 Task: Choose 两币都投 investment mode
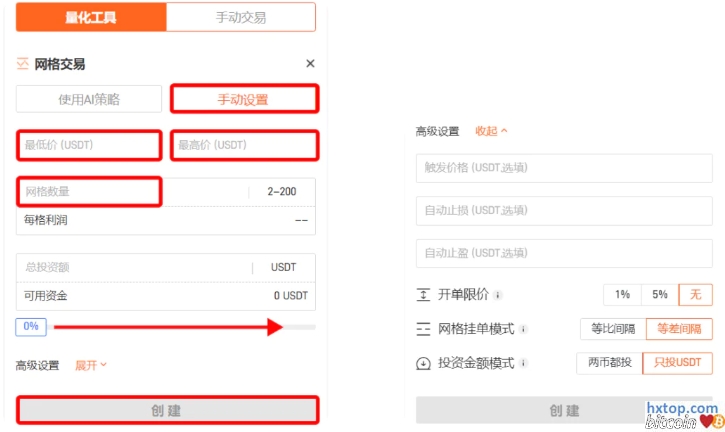click(608, 363)
